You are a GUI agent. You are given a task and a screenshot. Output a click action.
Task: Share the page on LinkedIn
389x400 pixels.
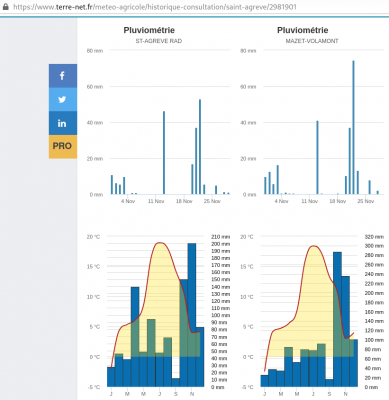tap(63, 123)
